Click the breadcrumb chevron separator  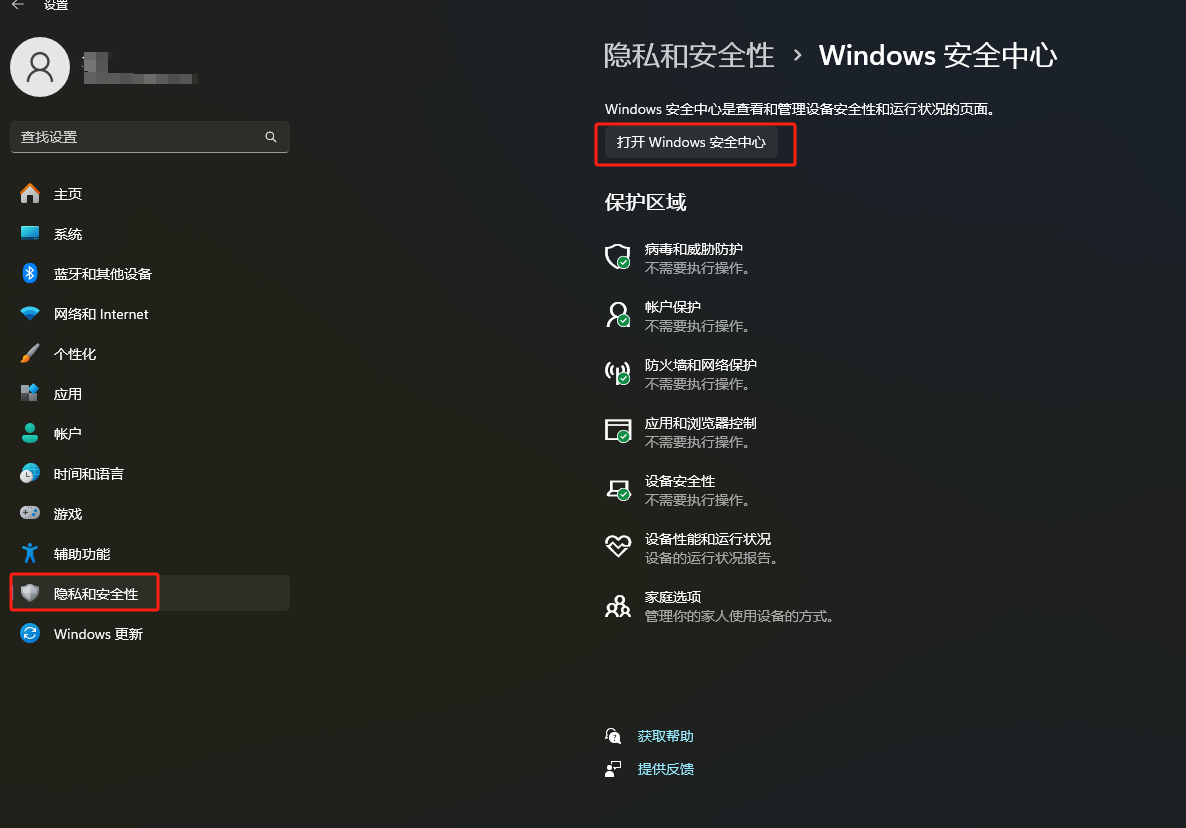(x=797, y=55)
